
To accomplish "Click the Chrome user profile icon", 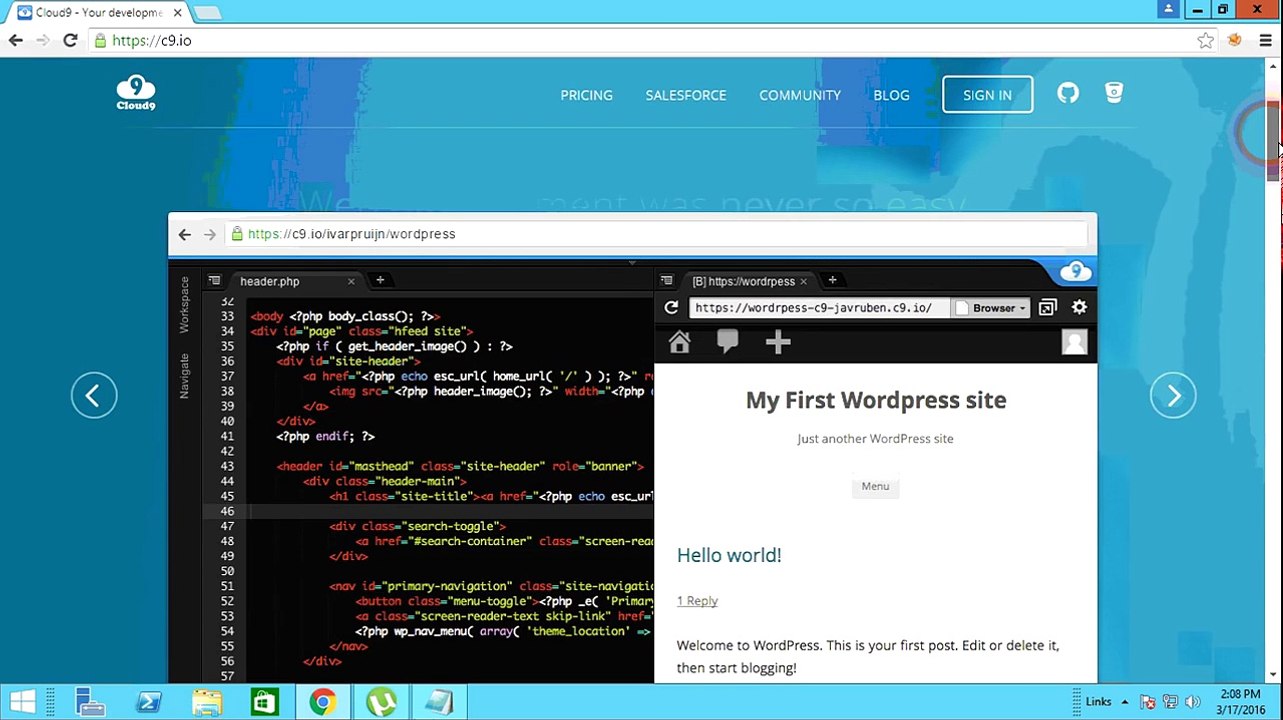I will [x=1169, y=9].
